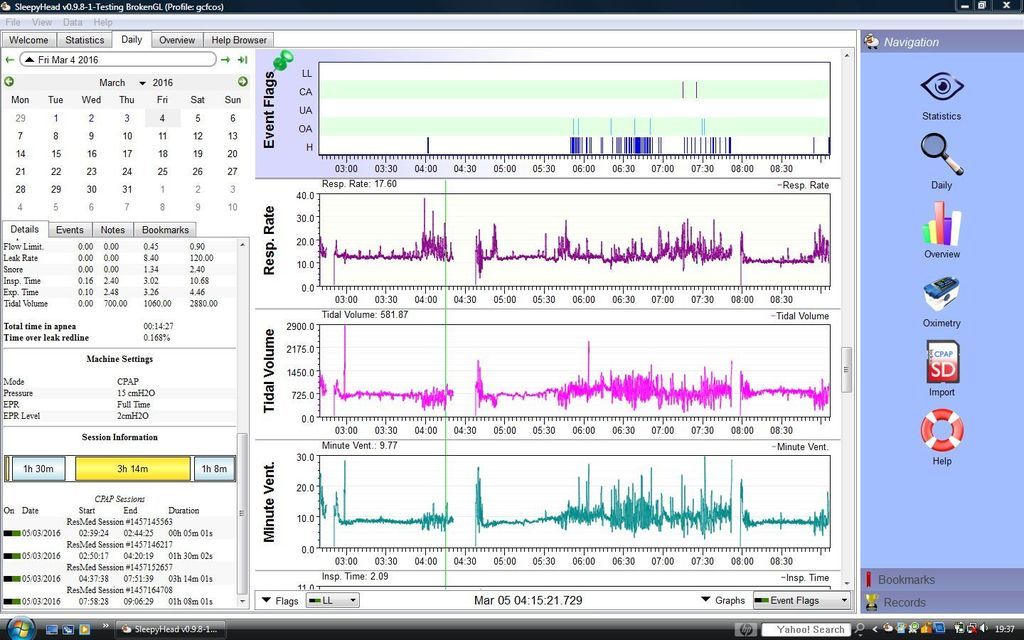Select March 2 in the calendar
The image size is (1024, 640).
coord(91,118)
